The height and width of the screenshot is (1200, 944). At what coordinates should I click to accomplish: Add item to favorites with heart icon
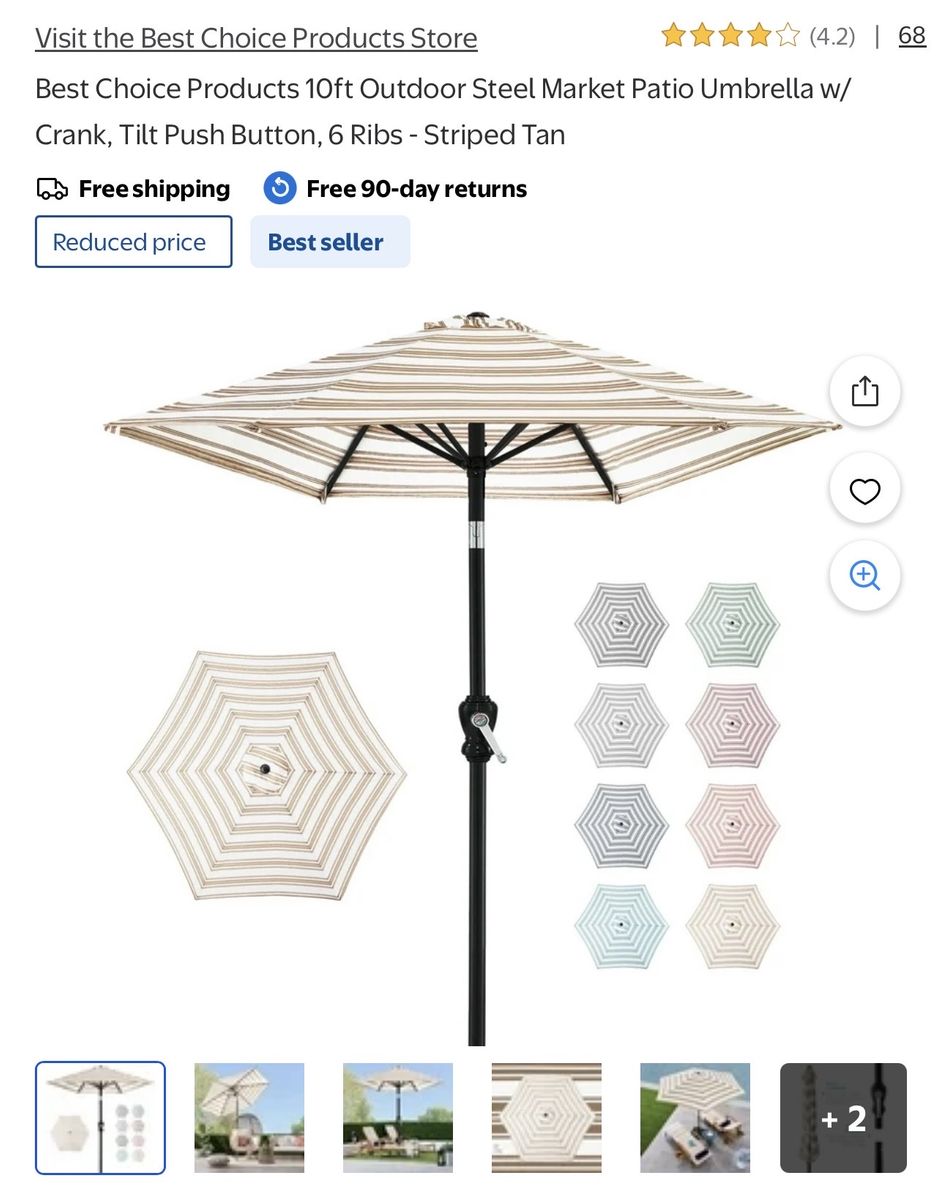click(865, 490)
